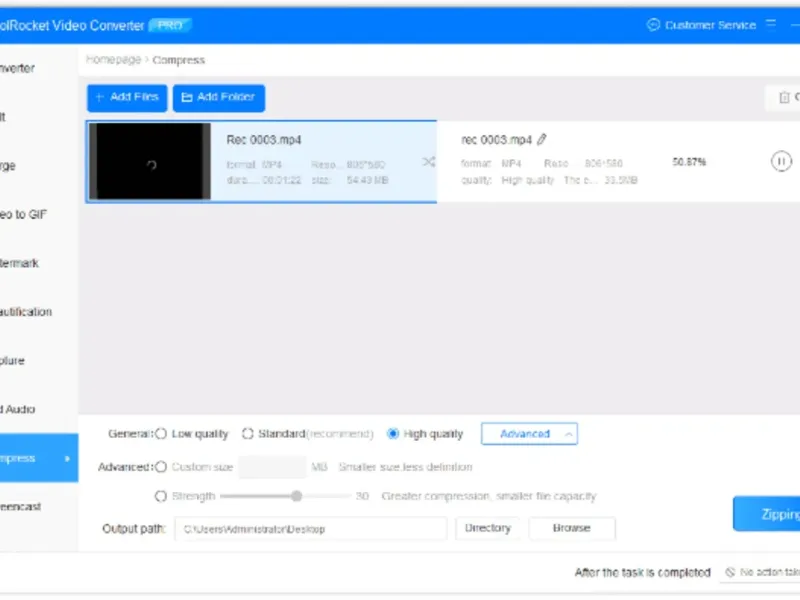Select the Strength radio button
Viewport: 800px width, 600px height.
161,496
